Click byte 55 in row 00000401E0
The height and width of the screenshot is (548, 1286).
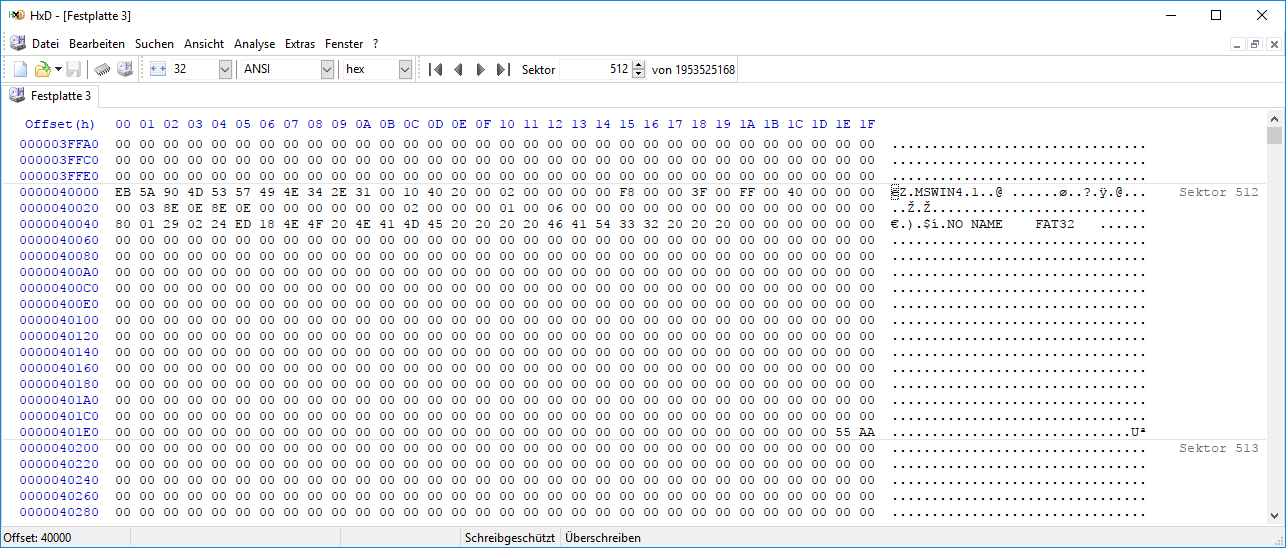pos(843,432)
